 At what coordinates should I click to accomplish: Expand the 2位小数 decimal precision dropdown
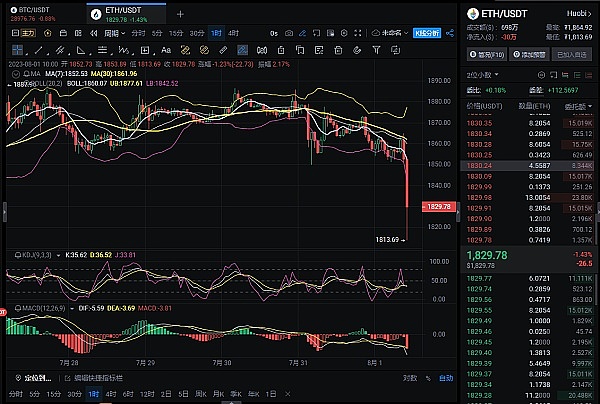point(483,75)
